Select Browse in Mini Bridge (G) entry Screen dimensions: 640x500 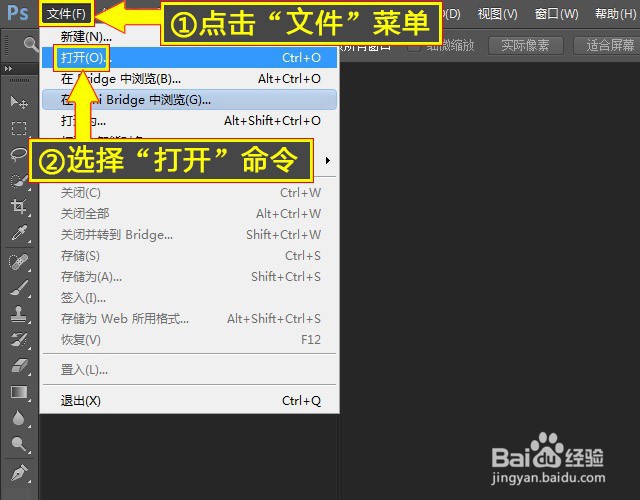(189, 100)
